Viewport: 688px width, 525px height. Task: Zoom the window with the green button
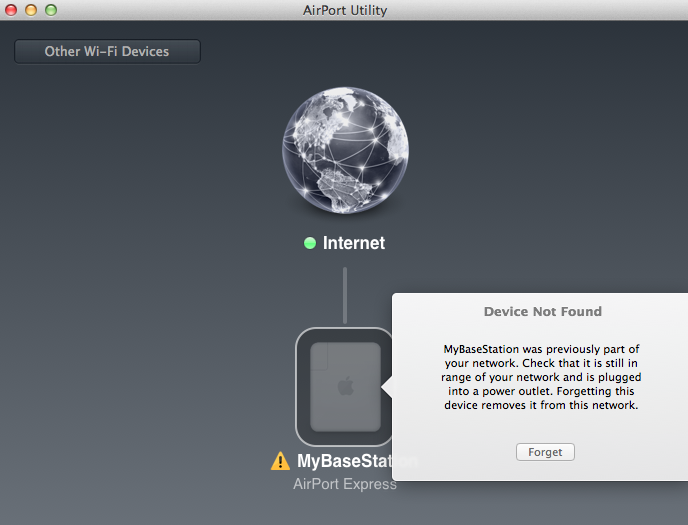coord(51,10)
